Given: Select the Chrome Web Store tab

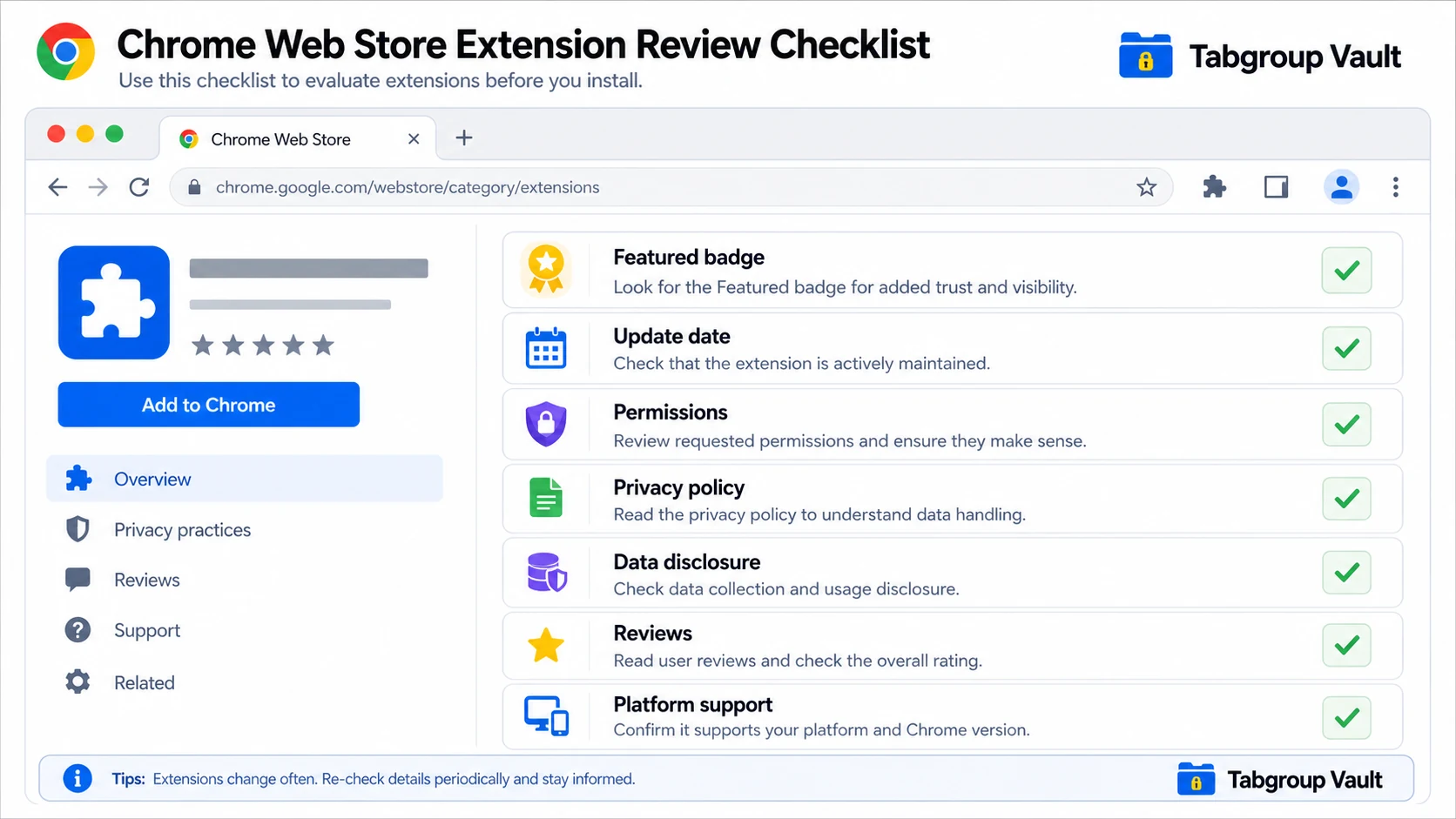Looking at the screenshot, I should (x=298, y=138).
